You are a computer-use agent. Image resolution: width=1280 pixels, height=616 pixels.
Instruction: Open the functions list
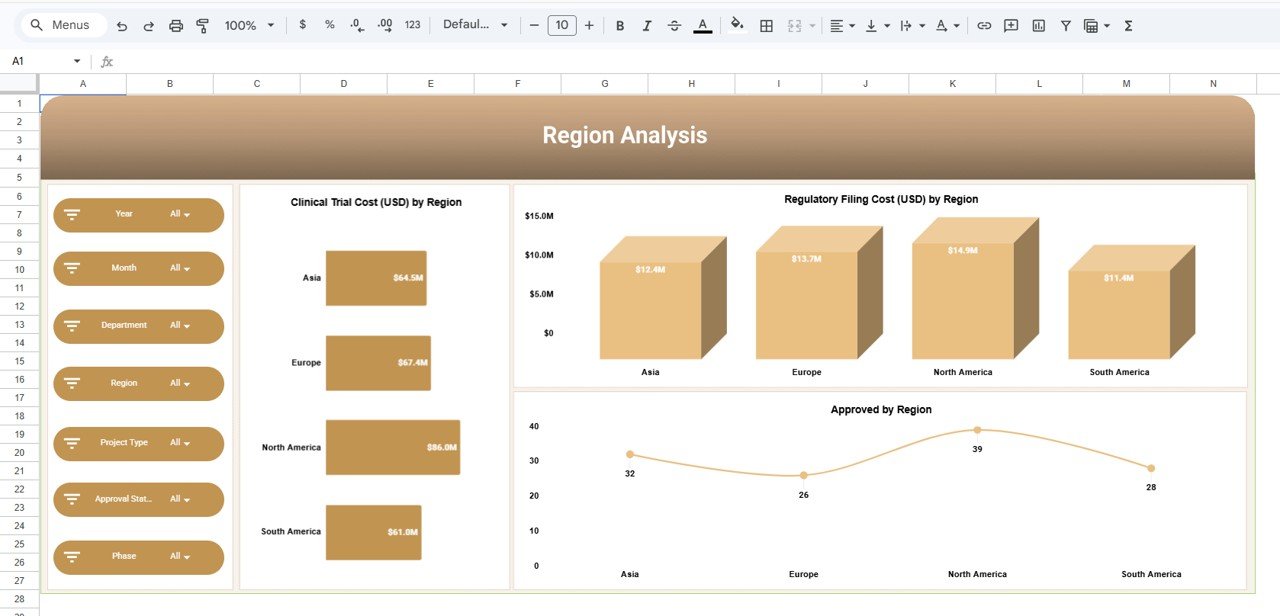(1128, 25)
